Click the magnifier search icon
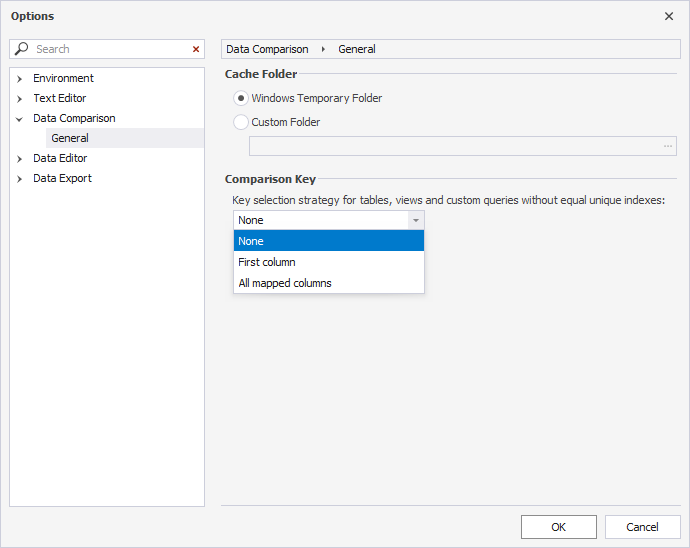The width and height of the screenshot is (690, 548). pos(21,48)
